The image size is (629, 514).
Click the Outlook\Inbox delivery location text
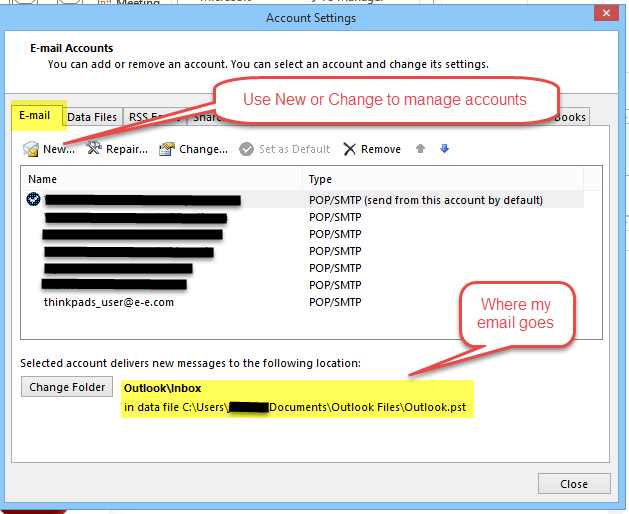tap(162, 388)
